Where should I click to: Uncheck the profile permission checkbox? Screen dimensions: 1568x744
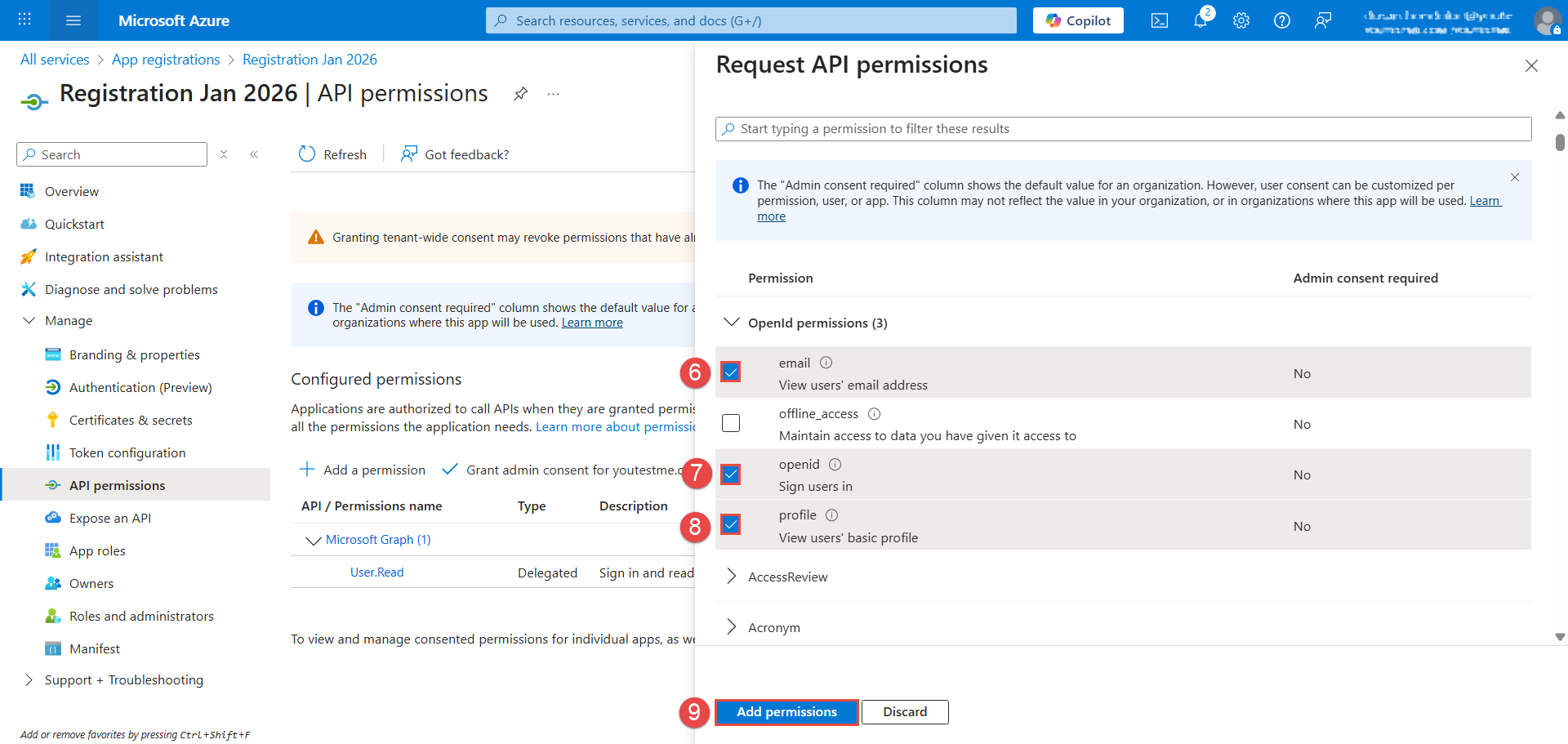point(731,524)
